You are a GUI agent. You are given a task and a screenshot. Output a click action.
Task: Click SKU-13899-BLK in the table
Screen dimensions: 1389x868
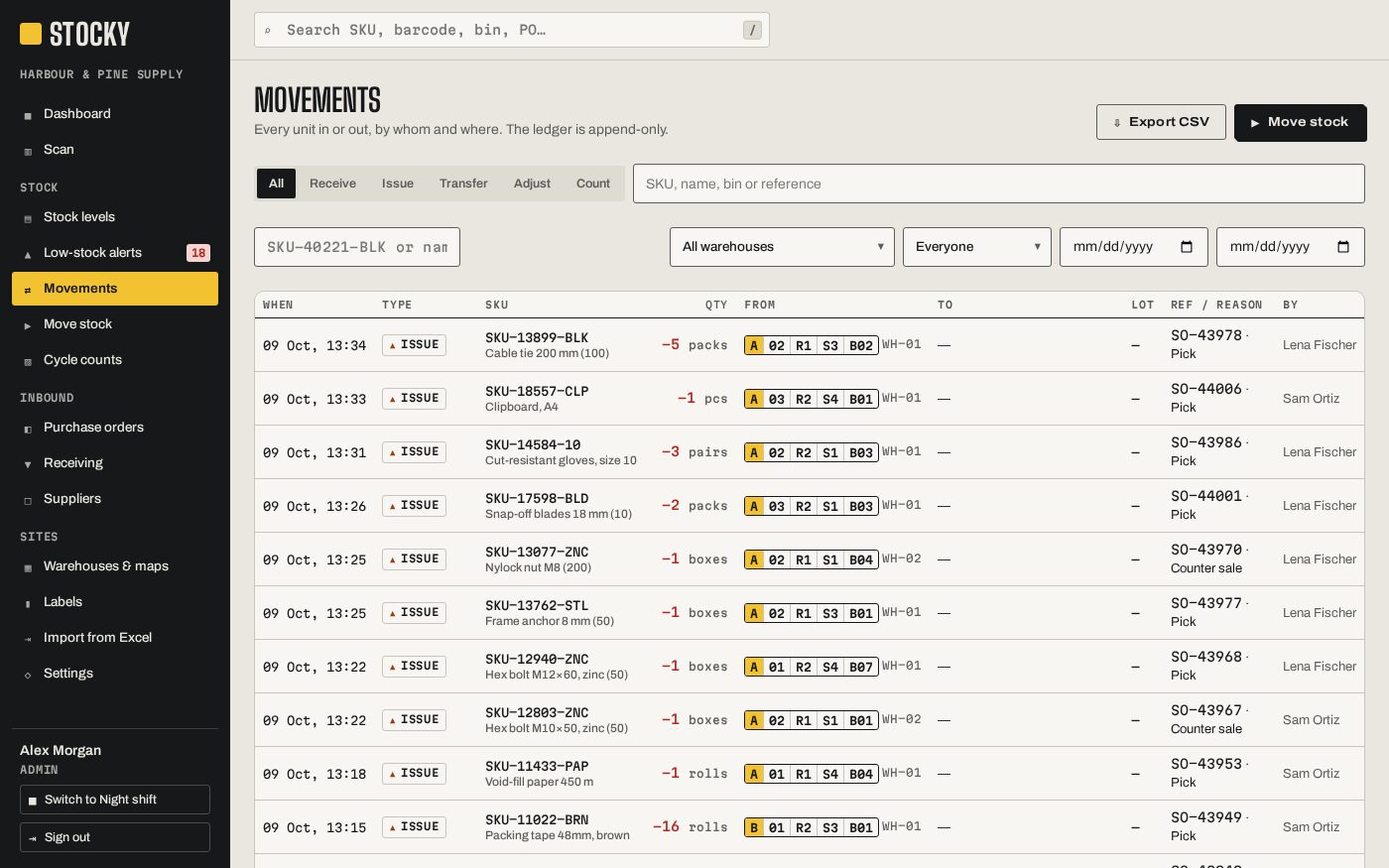pos(537,337)
